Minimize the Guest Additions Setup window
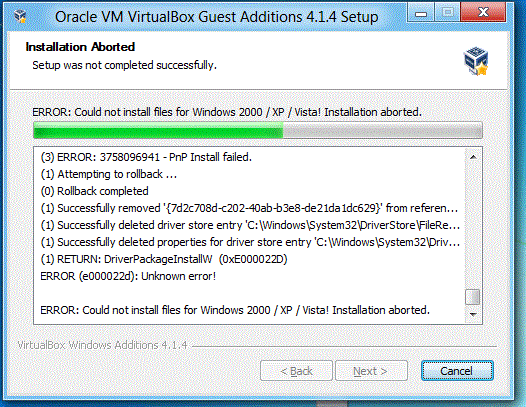Viewport: 526px width, 407px height. click(x=421, y=13)
